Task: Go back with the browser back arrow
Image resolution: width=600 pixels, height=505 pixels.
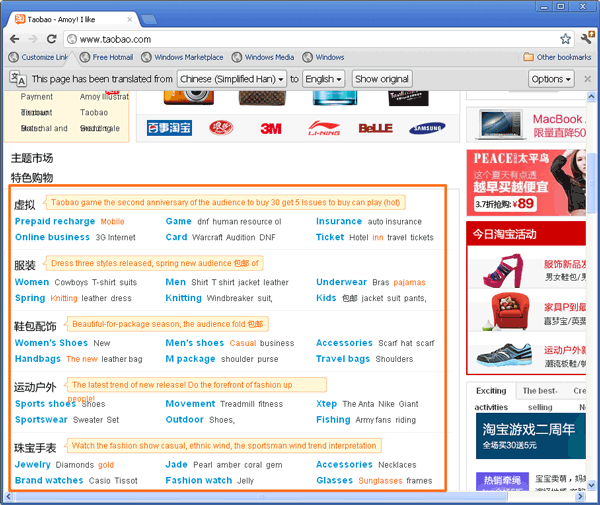Action: pyautogui.click(x=15, y=39)
